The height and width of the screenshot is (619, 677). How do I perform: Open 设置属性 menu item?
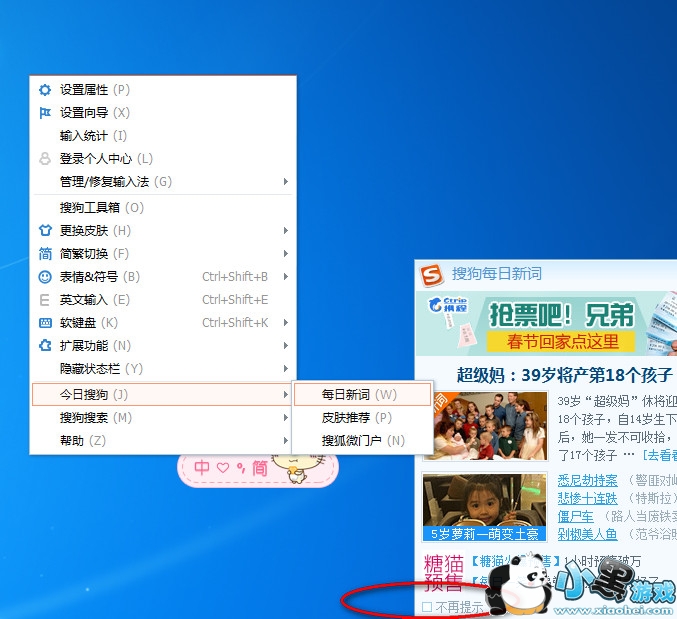pos(162,90)
